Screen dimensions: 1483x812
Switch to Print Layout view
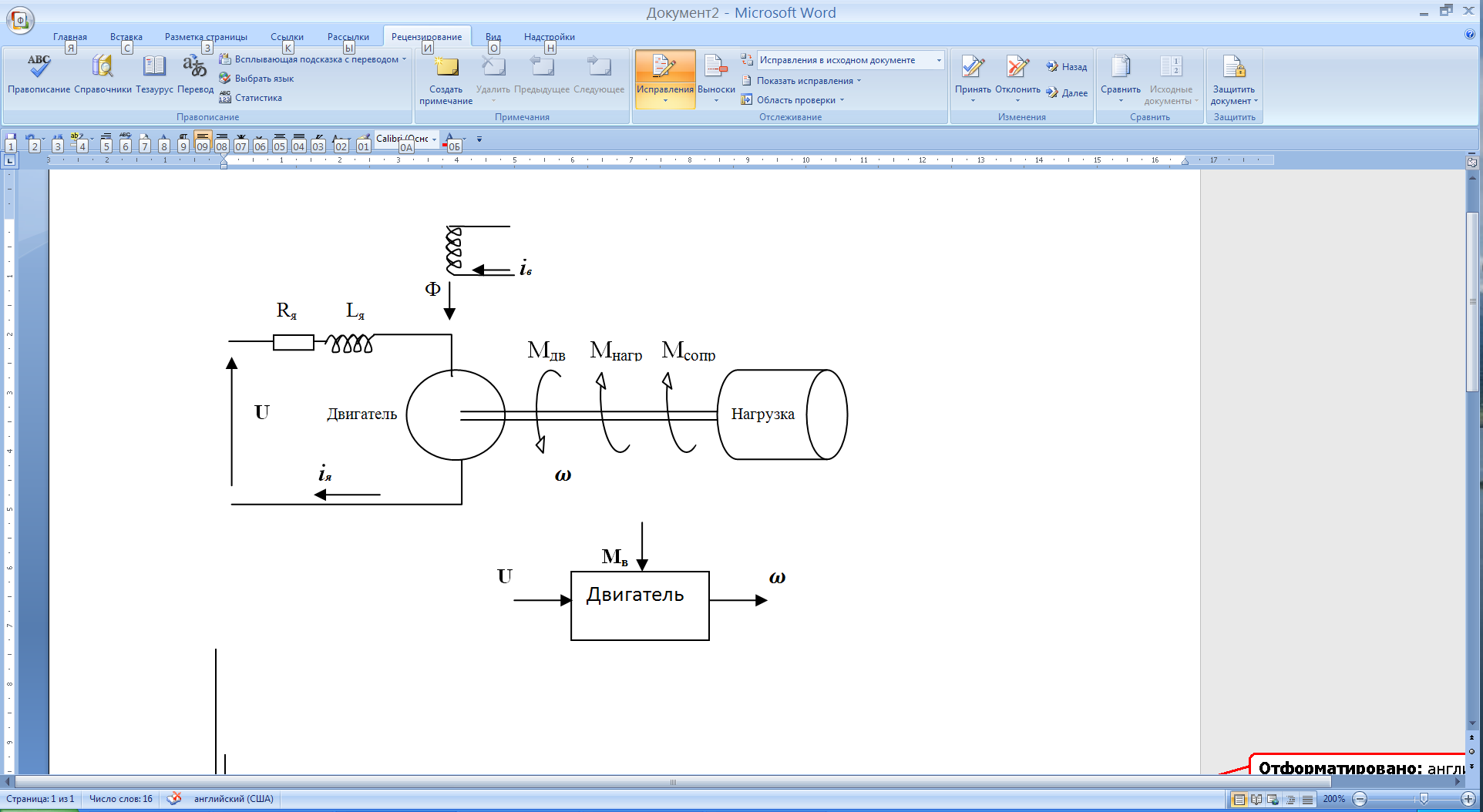(x=1239, y=799)
